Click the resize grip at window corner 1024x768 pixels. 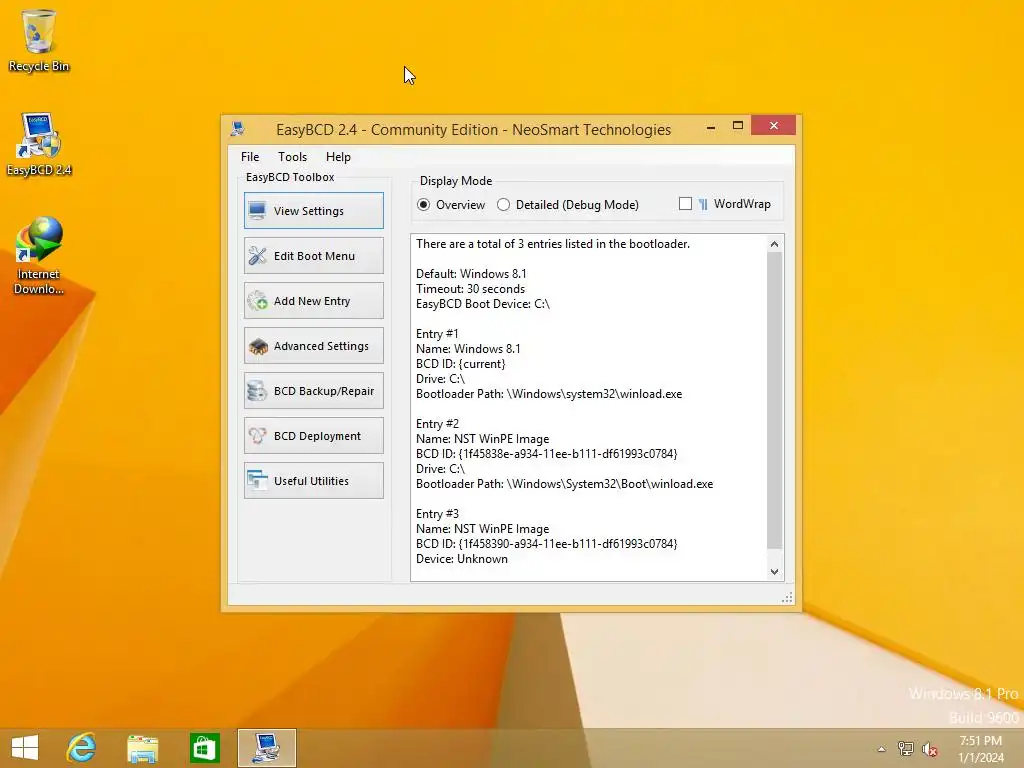point(787,597)
